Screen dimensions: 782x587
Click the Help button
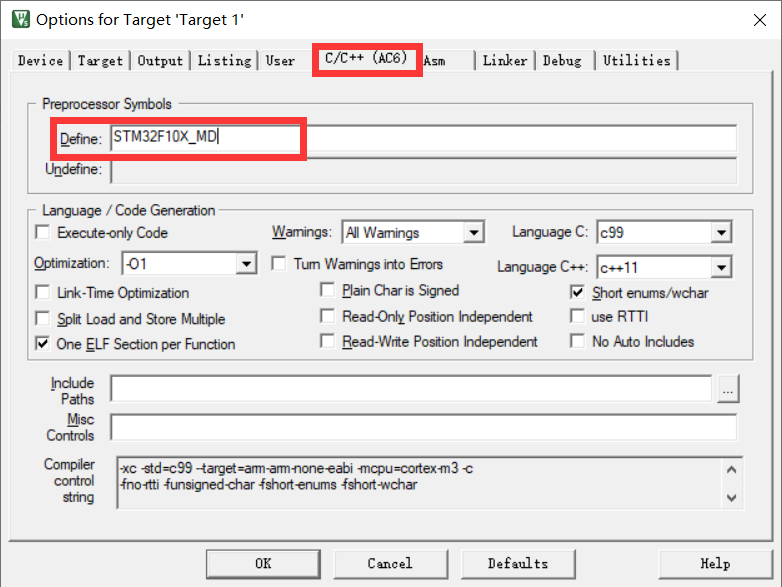tap(715, 564)
